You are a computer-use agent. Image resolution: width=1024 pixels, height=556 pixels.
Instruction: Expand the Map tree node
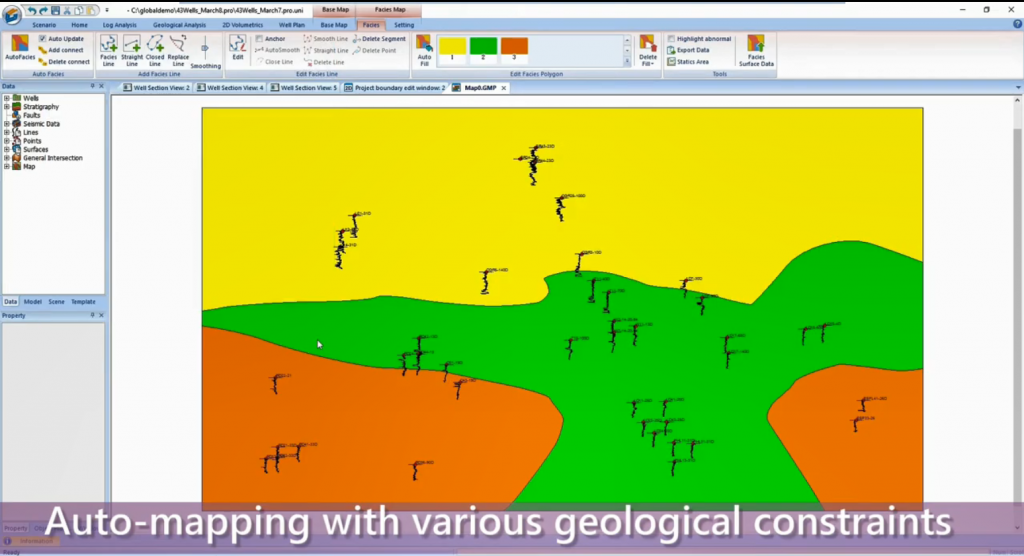click(x=7, y=166)
